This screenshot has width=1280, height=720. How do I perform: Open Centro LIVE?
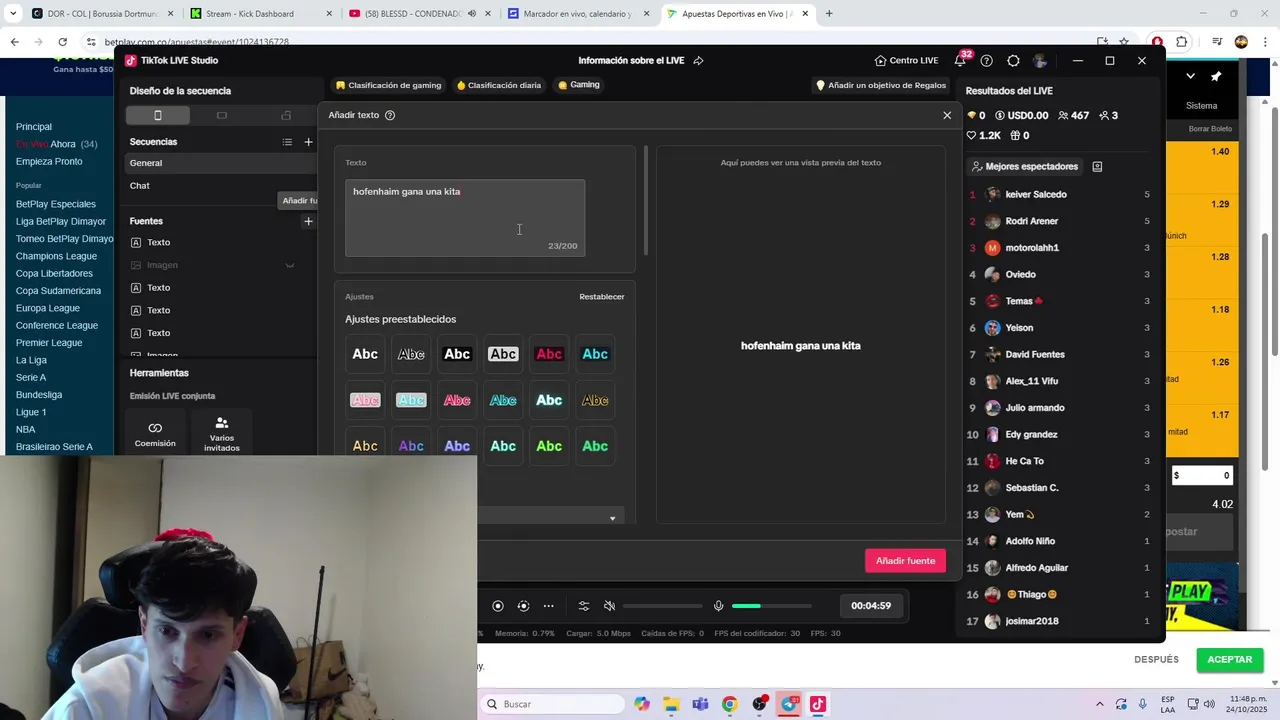906,61
